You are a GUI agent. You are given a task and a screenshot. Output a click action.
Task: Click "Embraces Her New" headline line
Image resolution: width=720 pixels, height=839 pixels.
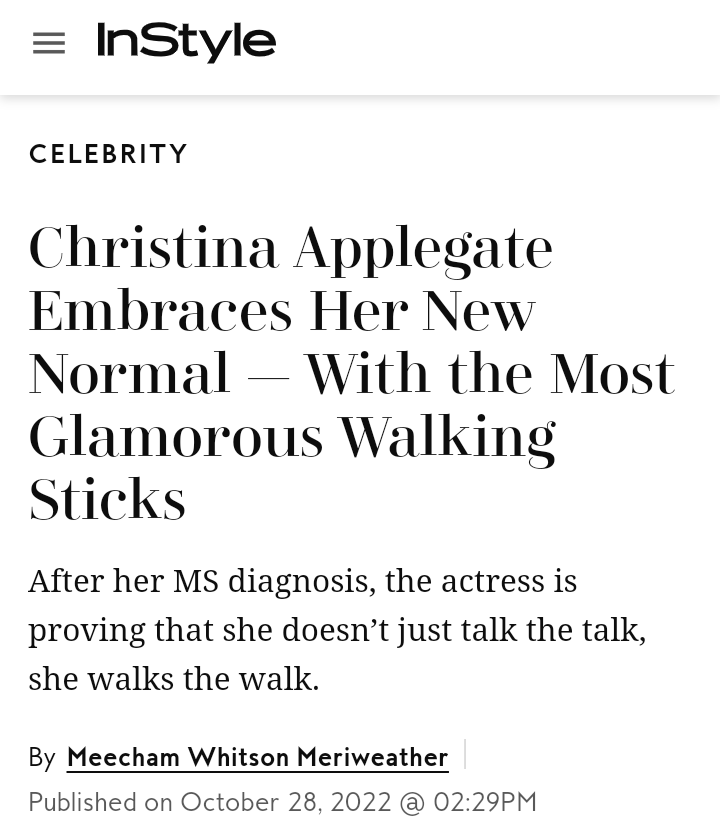click(282, 310)
